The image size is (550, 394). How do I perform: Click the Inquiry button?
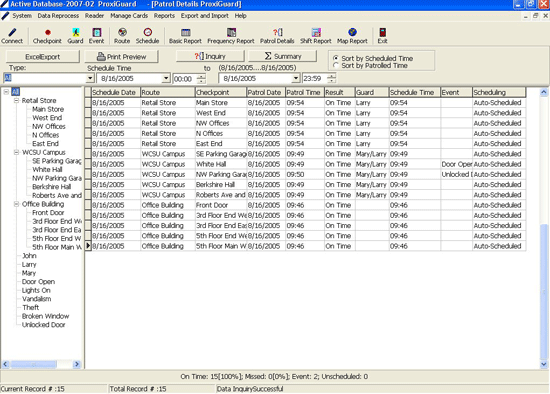point(210,56)
